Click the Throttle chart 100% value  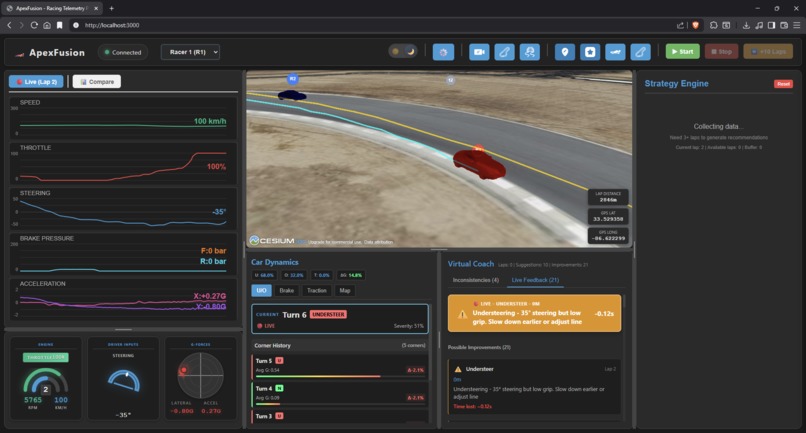tap(216, 167)
